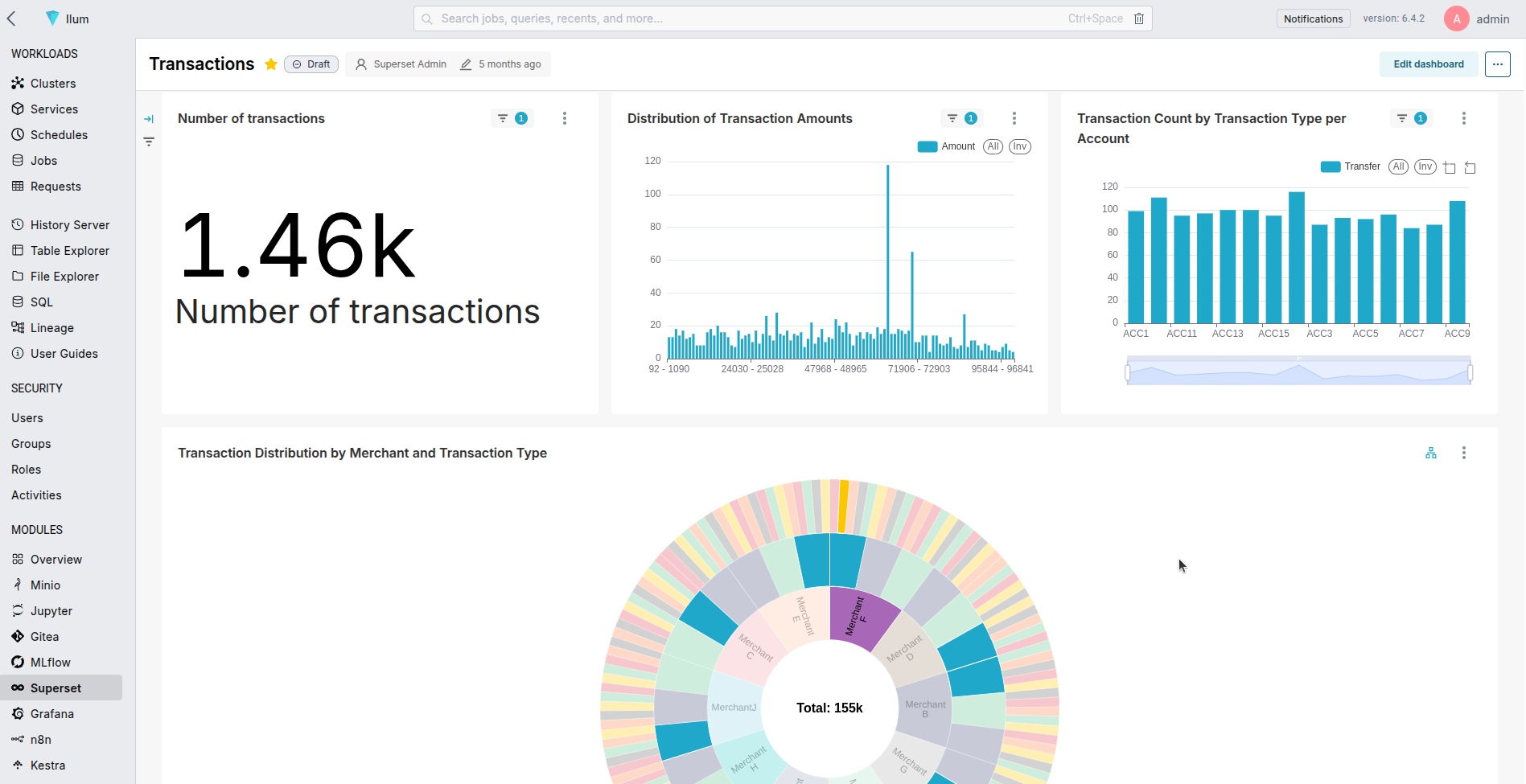Click the zoom reset icon

[x=1470, y=167]
